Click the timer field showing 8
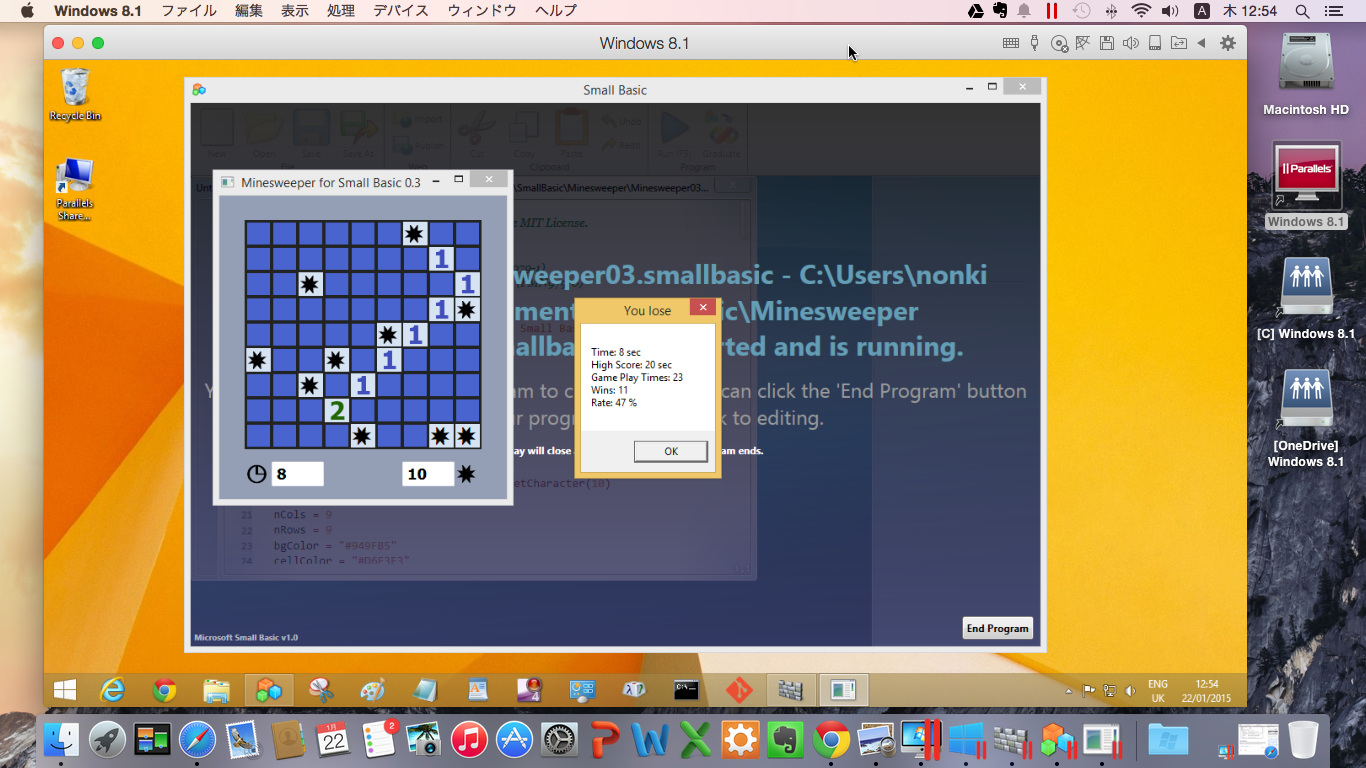Viewport: 1366px width, 768px height. point(297,474)
